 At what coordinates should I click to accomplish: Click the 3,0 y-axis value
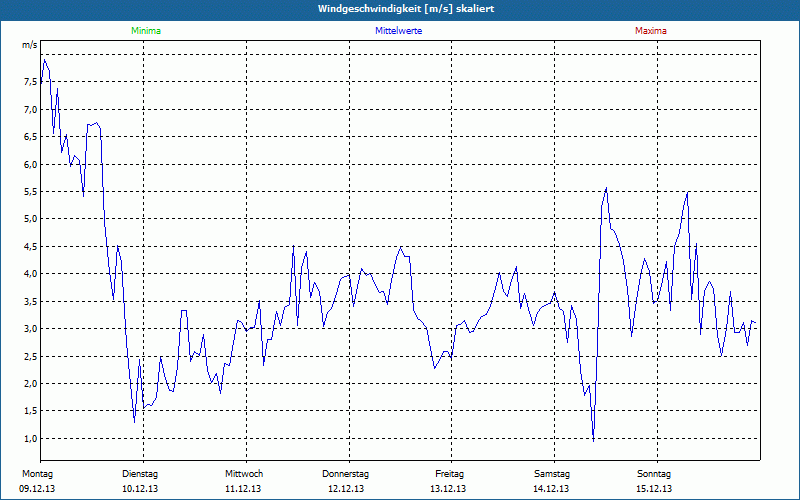31,329
